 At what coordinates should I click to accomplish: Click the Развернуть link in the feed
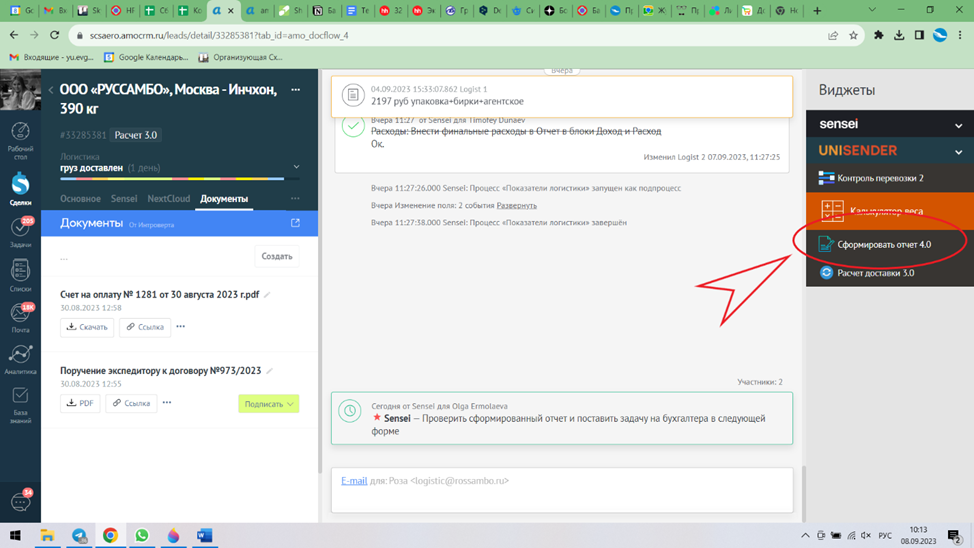(516, 205)
